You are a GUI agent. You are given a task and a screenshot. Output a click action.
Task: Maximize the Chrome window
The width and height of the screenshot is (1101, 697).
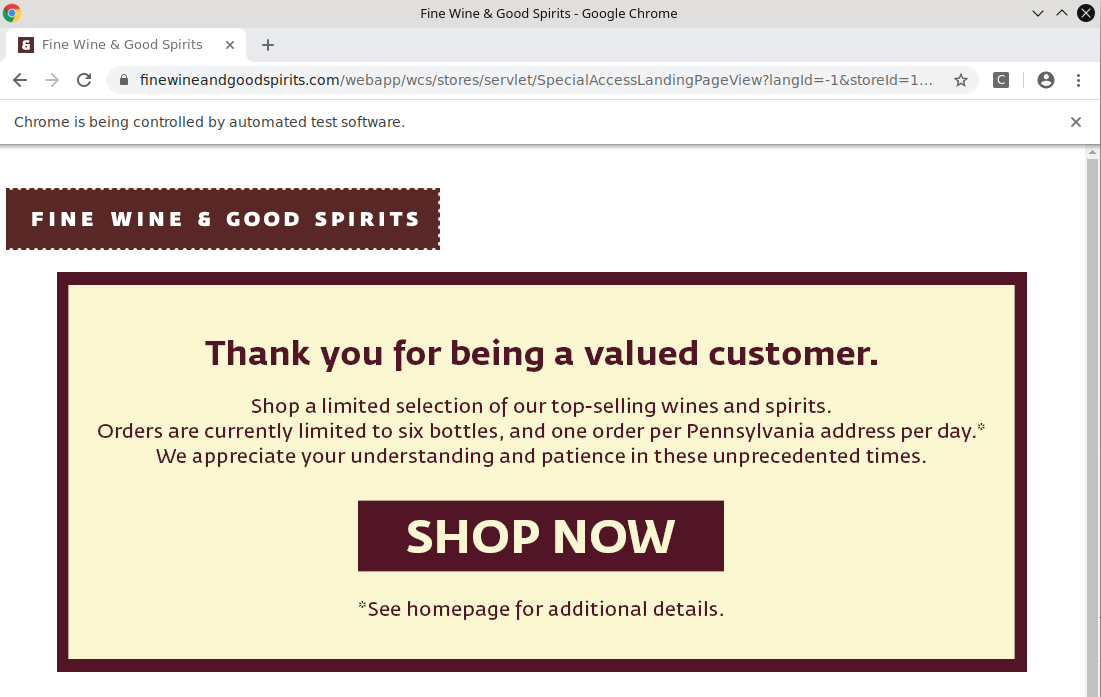click(x=1062, y=13)
